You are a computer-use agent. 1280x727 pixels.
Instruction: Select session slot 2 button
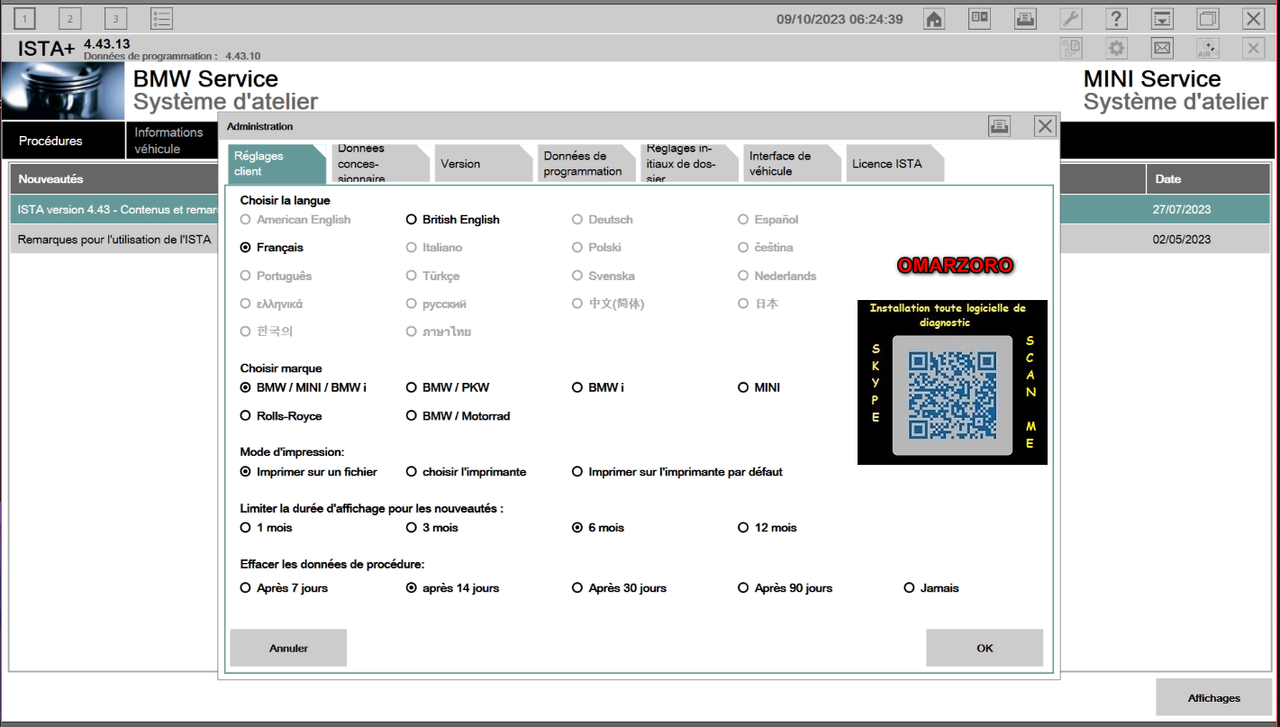[70, 19]
